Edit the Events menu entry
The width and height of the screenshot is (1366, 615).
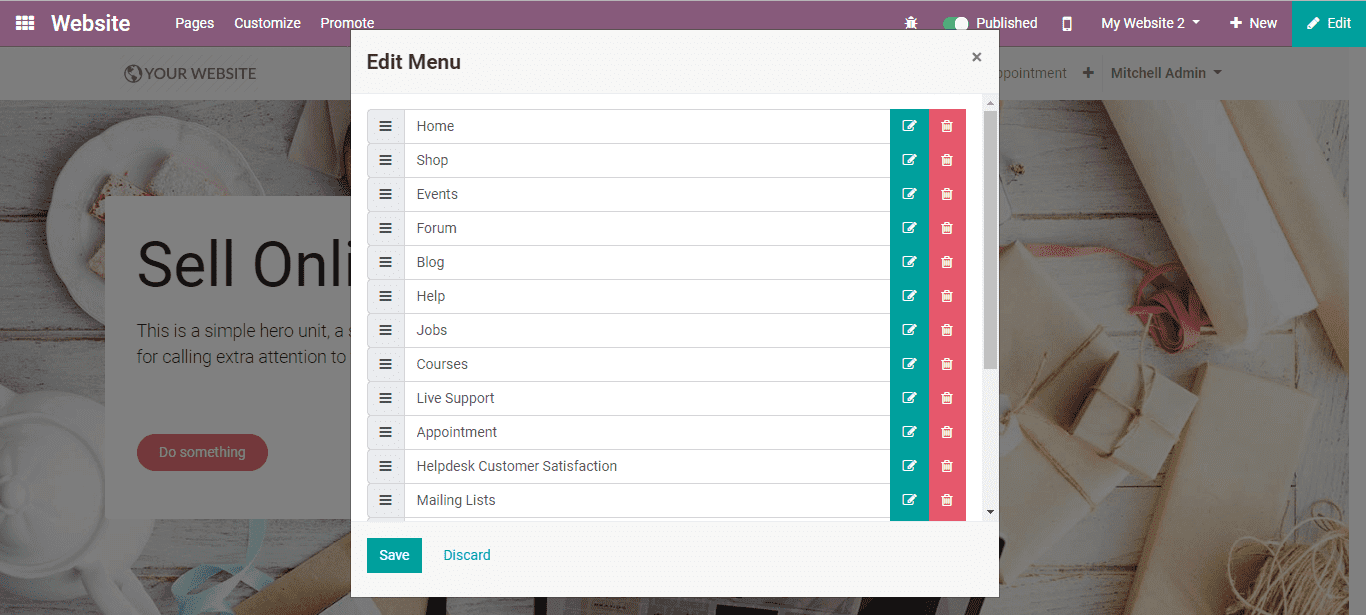(909, 194)
